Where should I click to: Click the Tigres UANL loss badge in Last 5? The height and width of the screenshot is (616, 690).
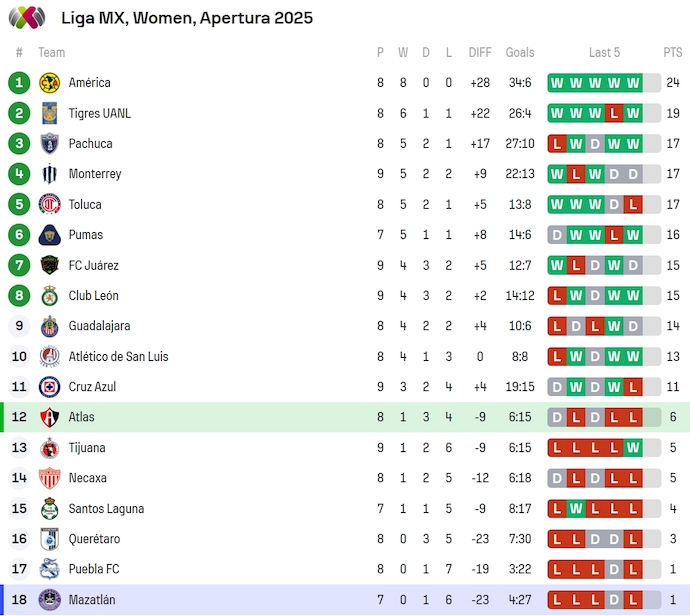tap(613, 113)
